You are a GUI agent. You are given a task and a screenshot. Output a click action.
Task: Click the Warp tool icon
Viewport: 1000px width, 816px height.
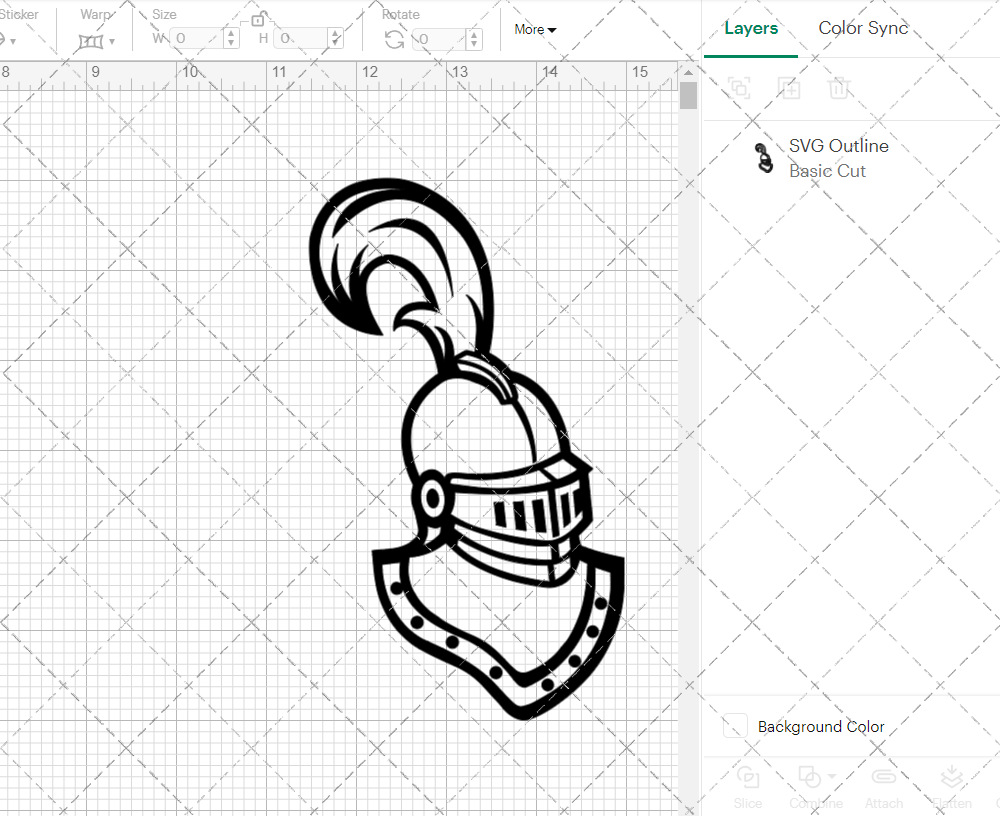click(91, 42)
